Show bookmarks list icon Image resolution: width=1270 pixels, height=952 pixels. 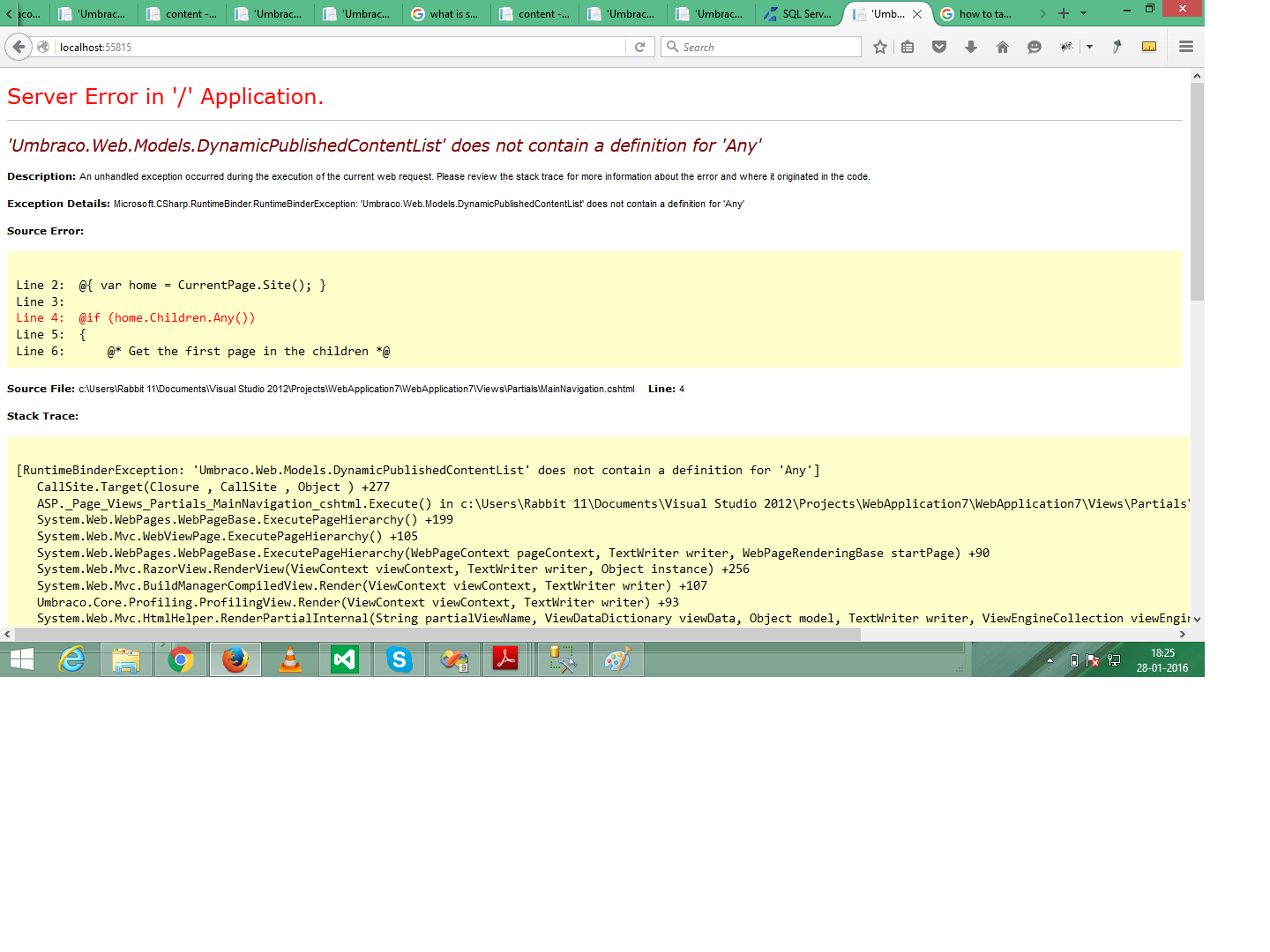[908, 47]
